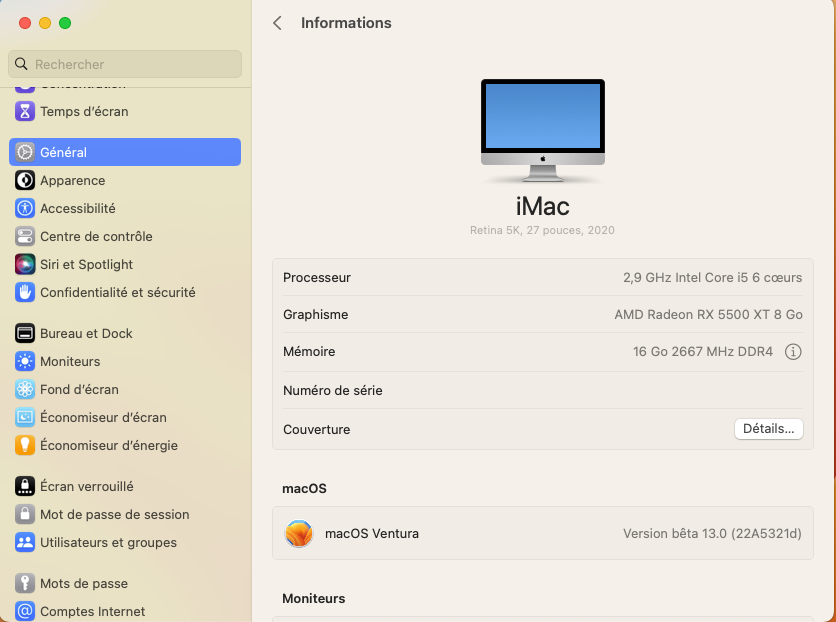Open Utilisateurs et groupes label
Screen dimensions: 836x622
pos(108,542)
